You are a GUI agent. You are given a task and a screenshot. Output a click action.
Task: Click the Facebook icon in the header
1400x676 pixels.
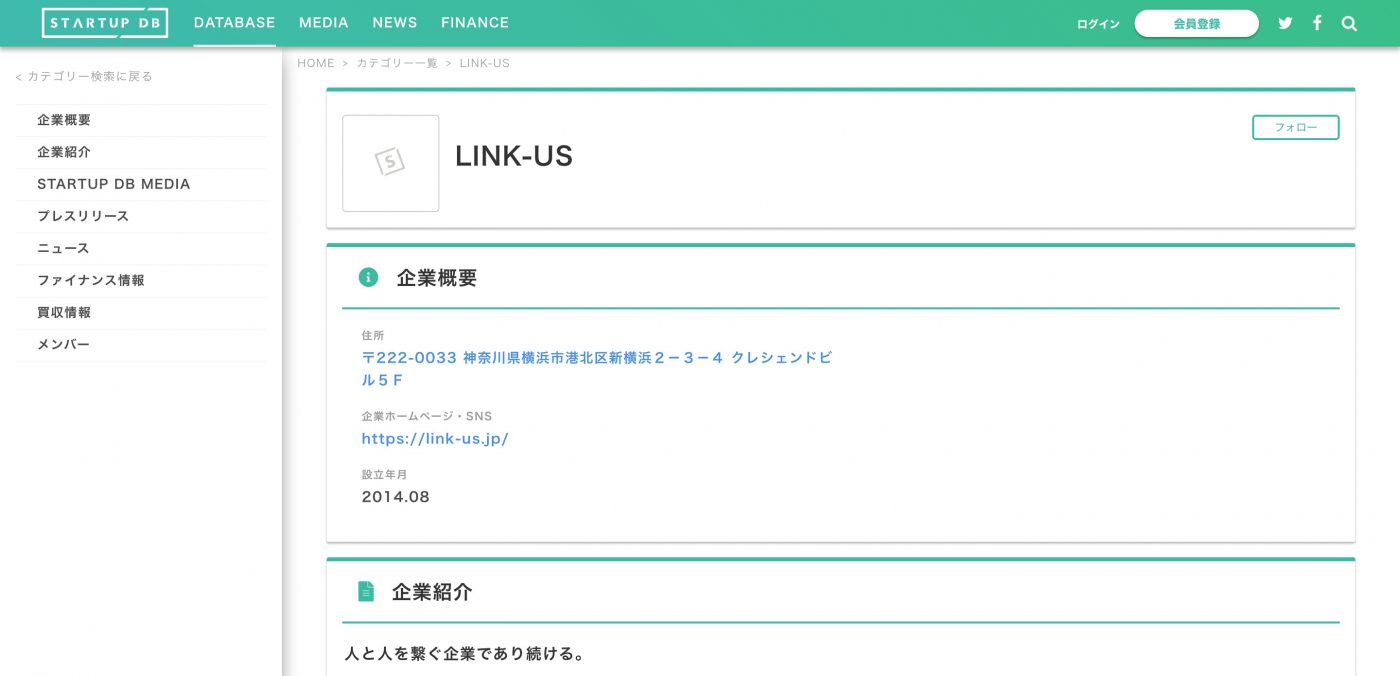point(1317,22)
